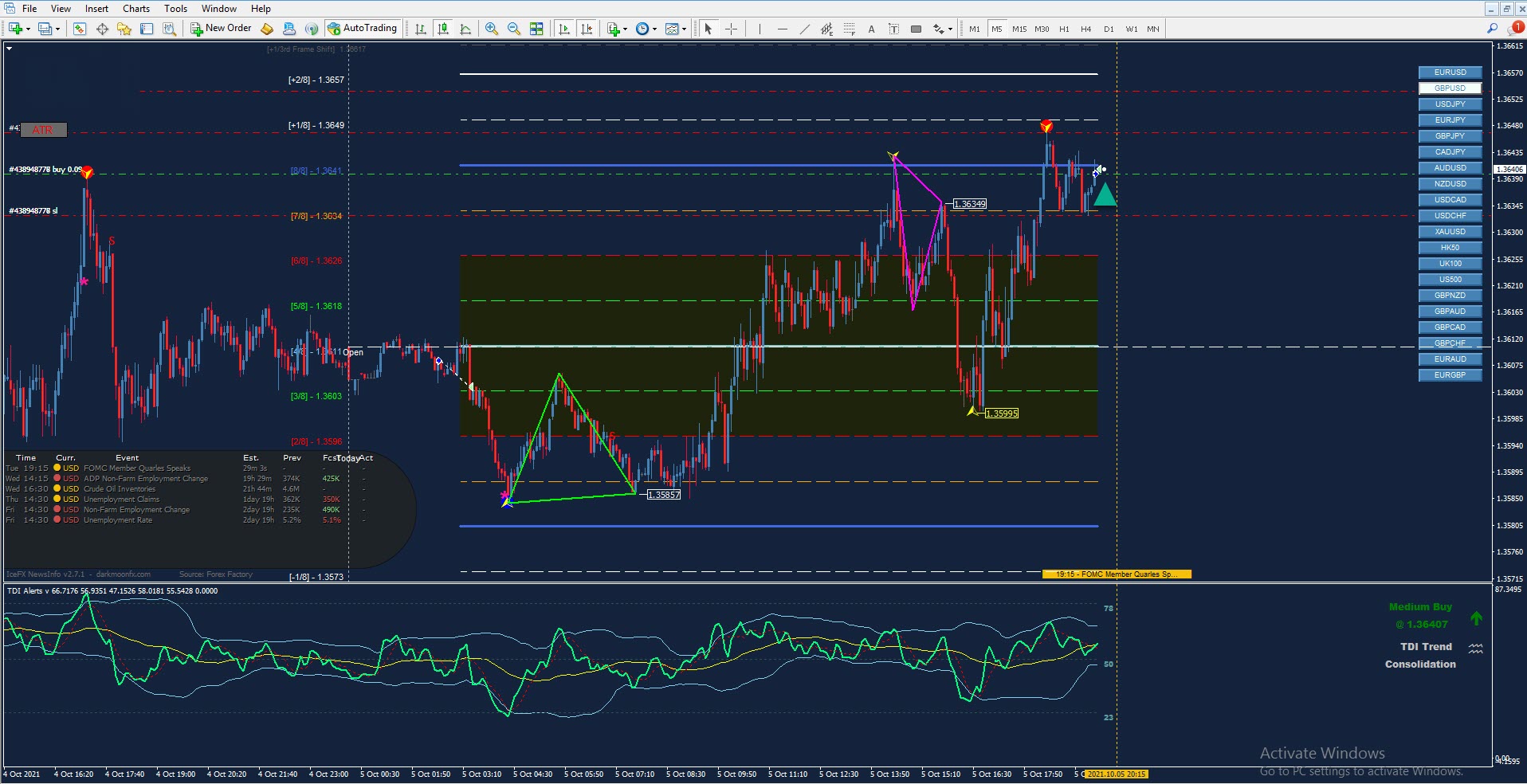Image resolution: width=1527 pixels, height=784 pixels.
Task: Select the rectangle shape tool
Action: (917, 29)
